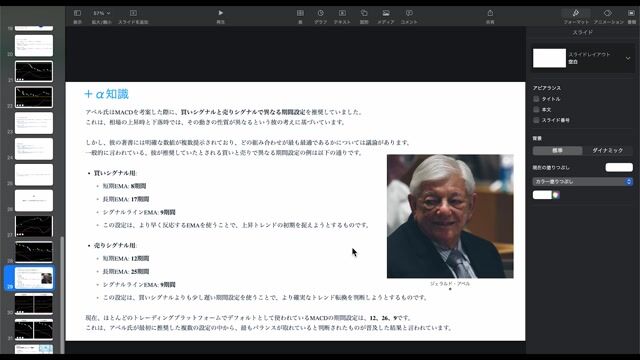Click 短期EMA: 12期間 bullet line
Screen dimensions: 640x360
click(126, 258)
